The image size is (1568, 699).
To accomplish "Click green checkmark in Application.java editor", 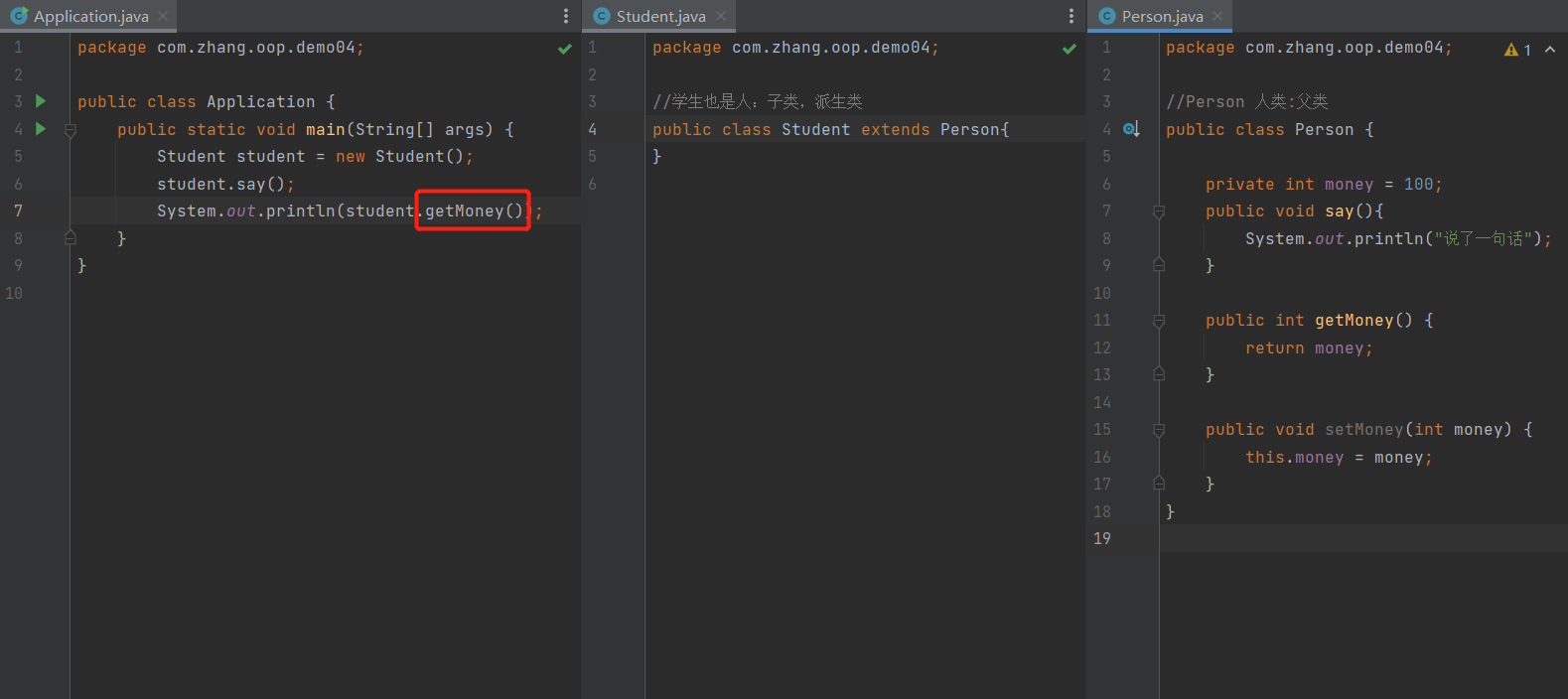I will pos(565,49).
